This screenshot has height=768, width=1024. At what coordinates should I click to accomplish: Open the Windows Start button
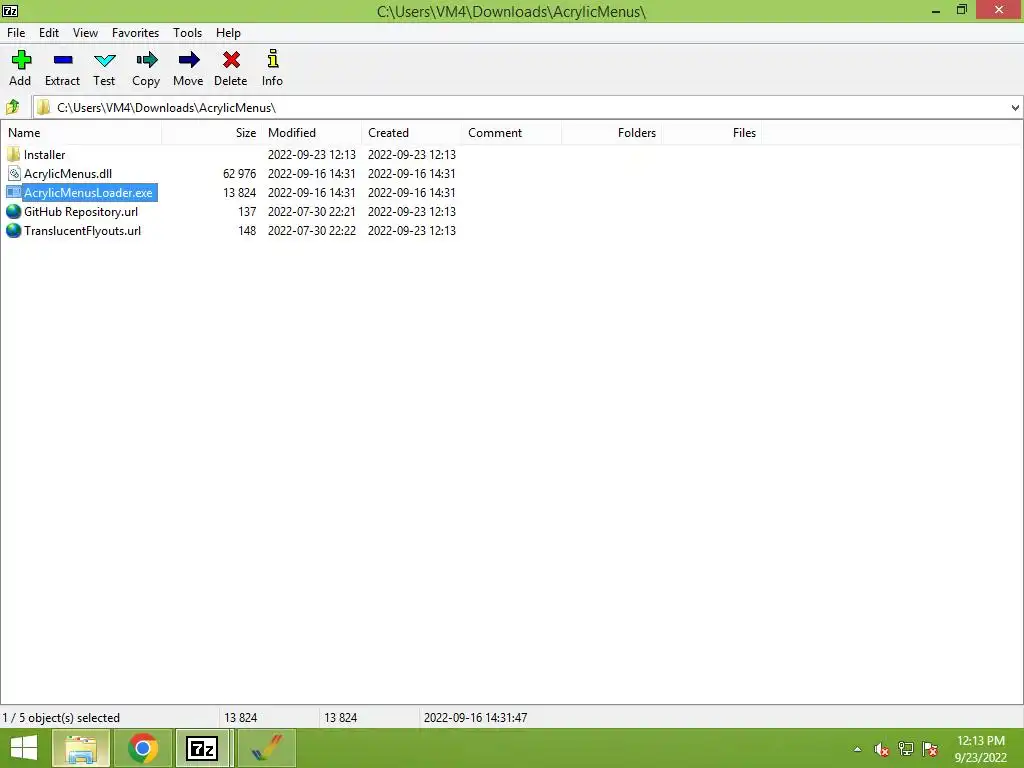24,748
